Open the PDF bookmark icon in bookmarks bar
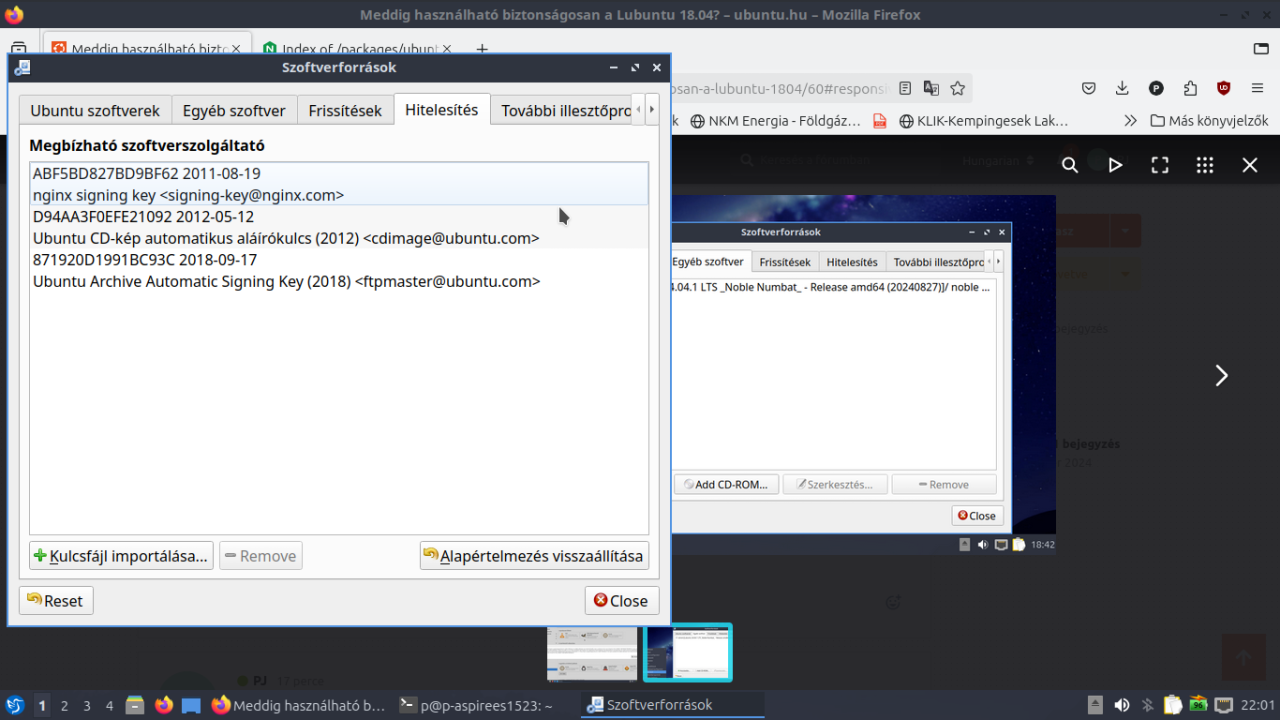 click(880, 121)
